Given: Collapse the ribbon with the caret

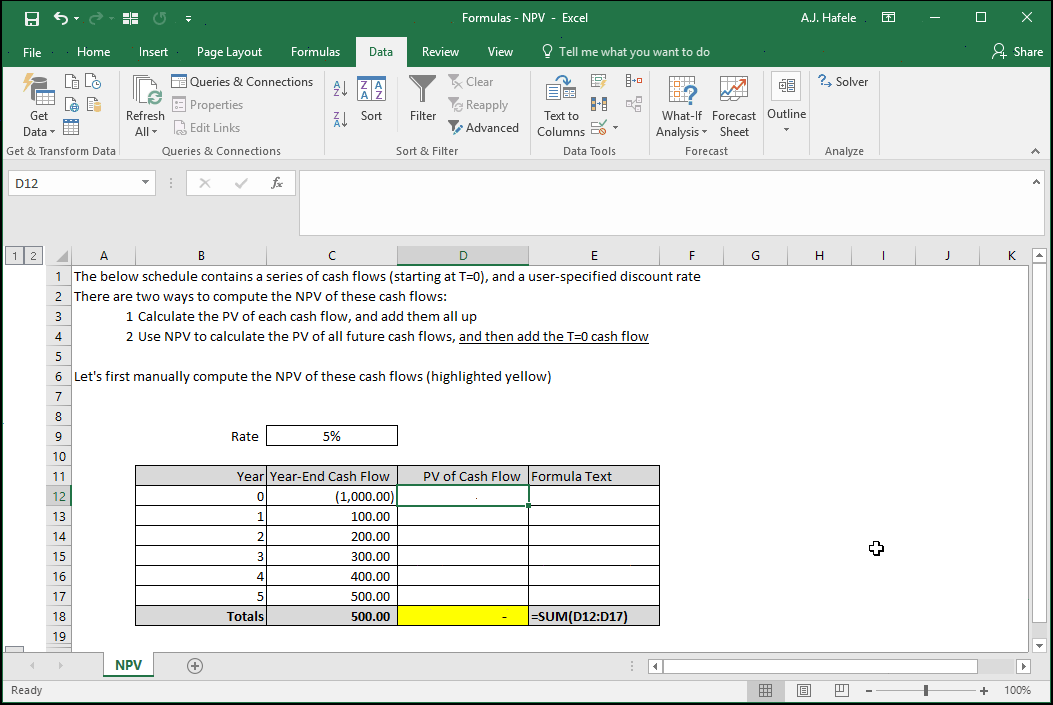Looking at the screenshot, I should 1035,152.
